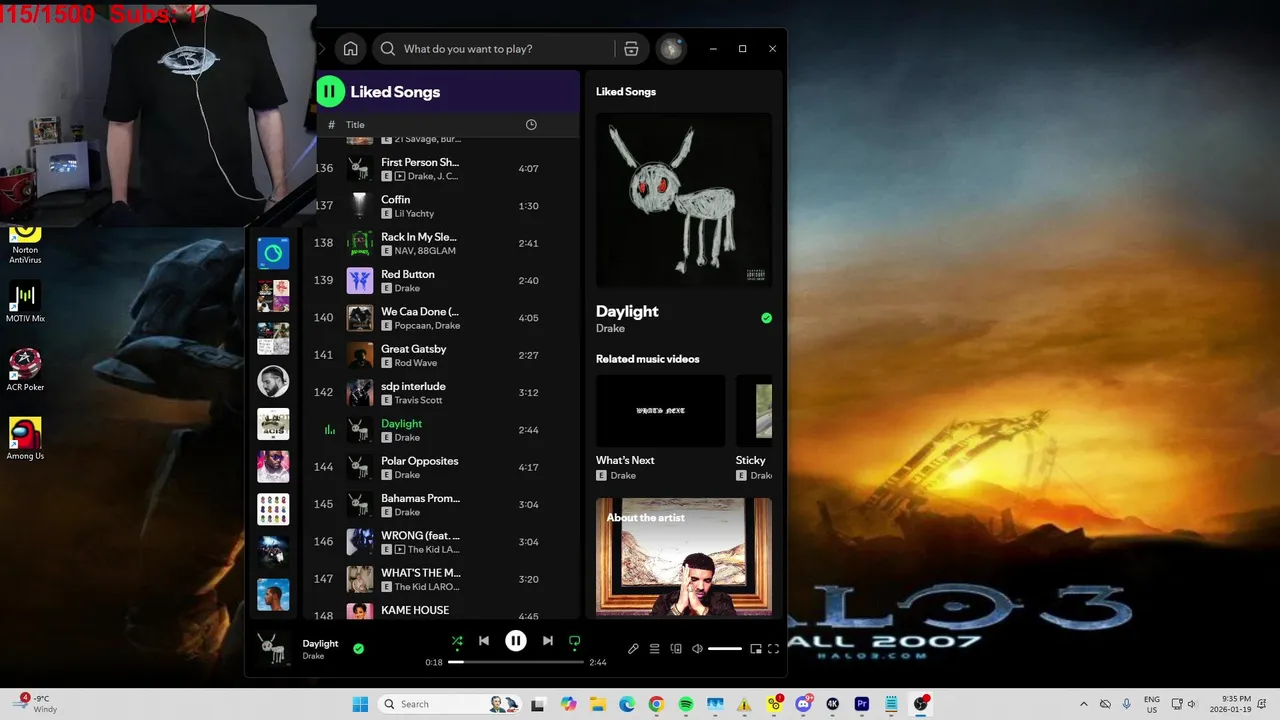
Task: Open Norton AntiVirus desktop shortcut
Action: tap(25, 244)
